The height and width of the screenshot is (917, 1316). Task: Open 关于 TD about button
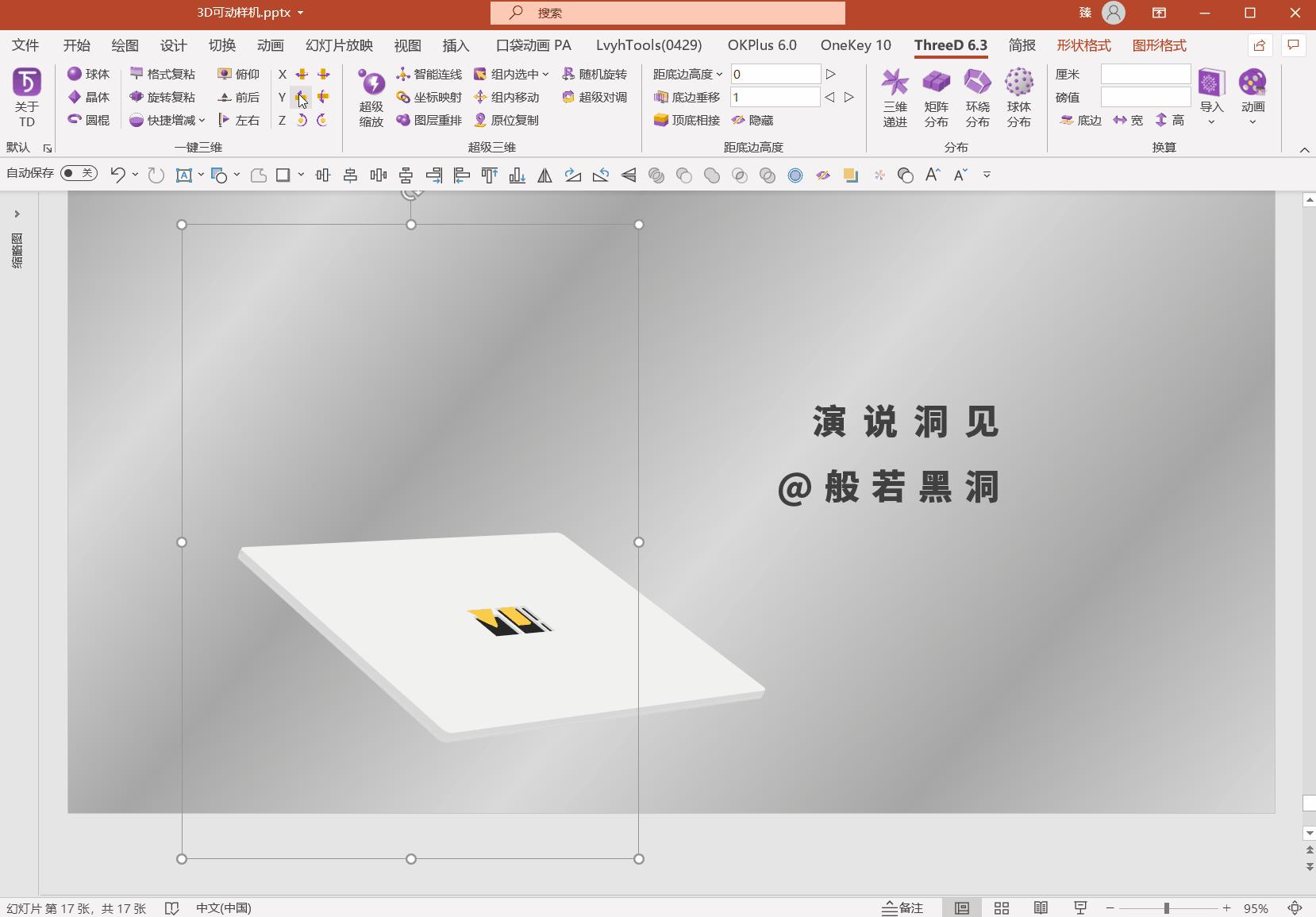coord(27,97)
